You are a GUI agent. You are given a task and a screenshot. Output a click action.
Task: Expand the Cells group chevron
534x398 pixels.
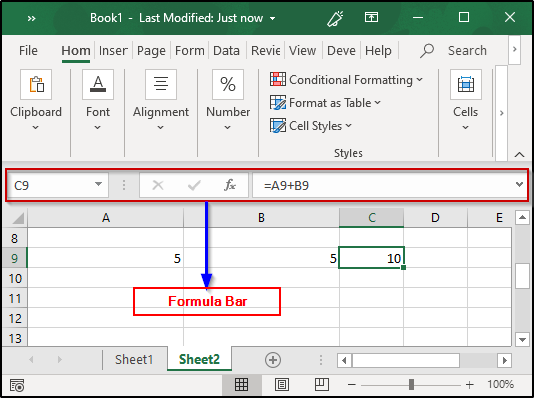(465, 128)
